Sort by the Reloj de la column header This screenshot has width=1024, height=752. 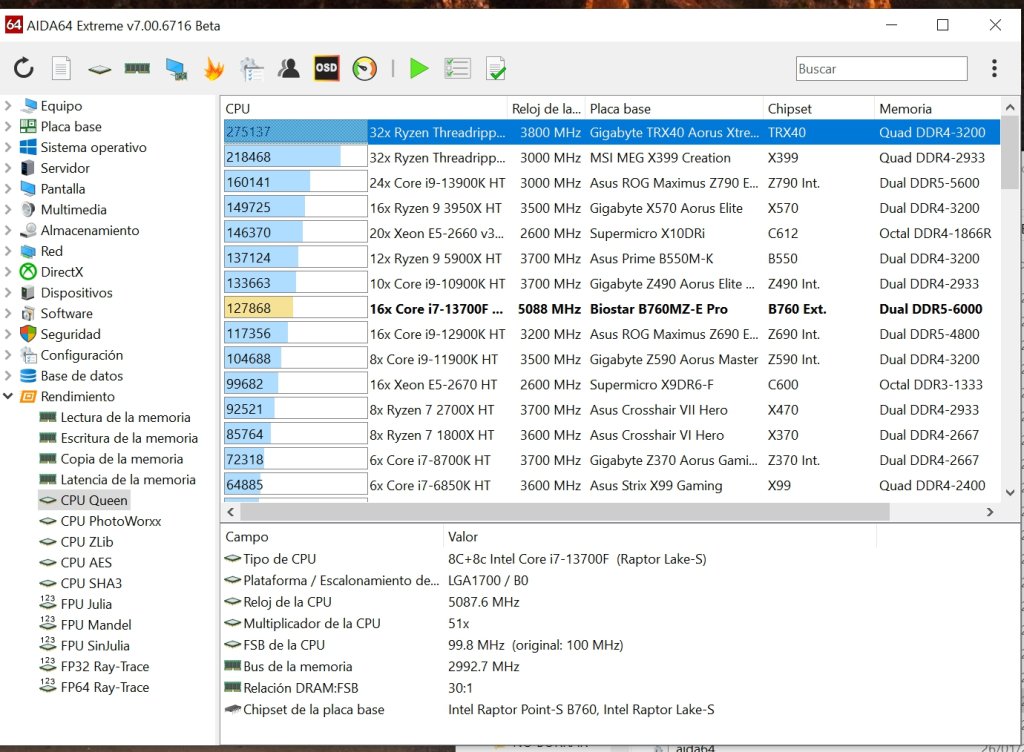pos(546,108)
